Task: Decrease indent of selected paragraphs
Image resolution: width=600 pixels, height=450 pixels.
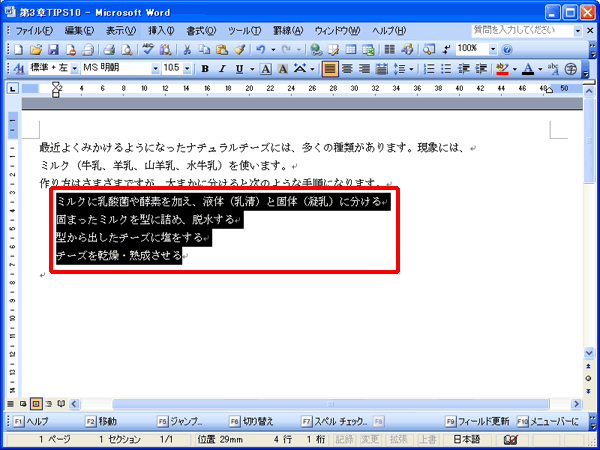Action: 464,69
